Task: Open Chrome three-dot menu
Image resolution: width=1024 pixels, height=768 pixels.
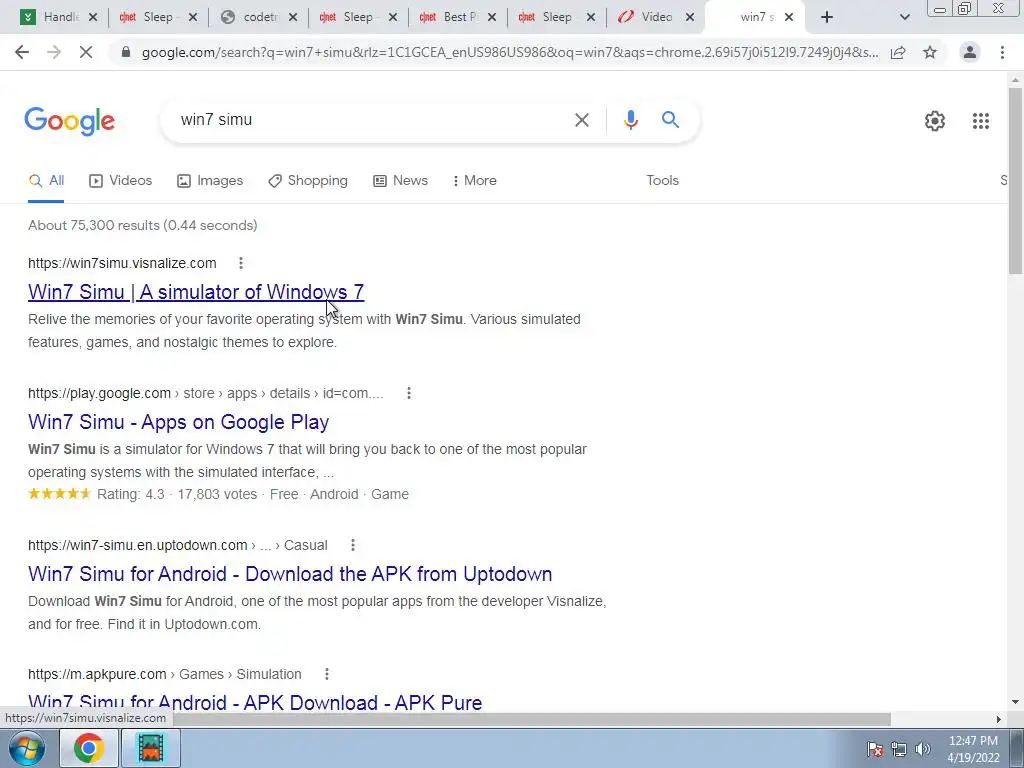Action: [1002, 52]
